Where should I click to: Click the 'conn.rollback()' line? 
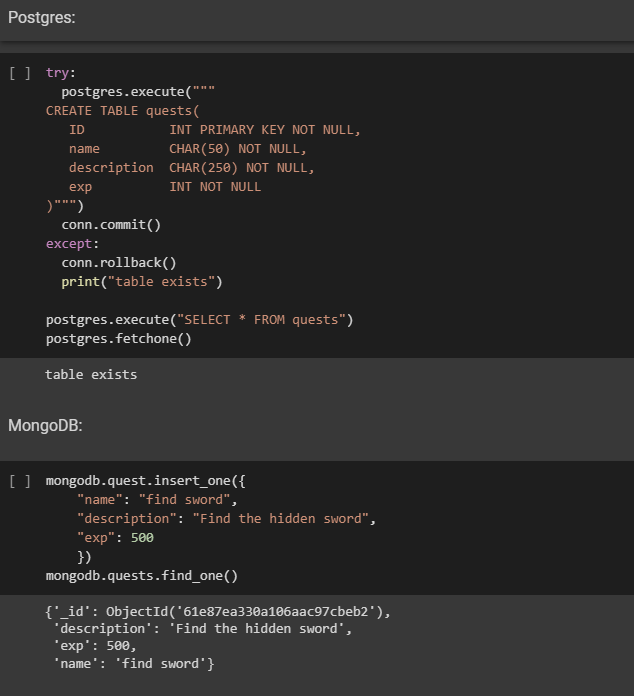point(119,263)
